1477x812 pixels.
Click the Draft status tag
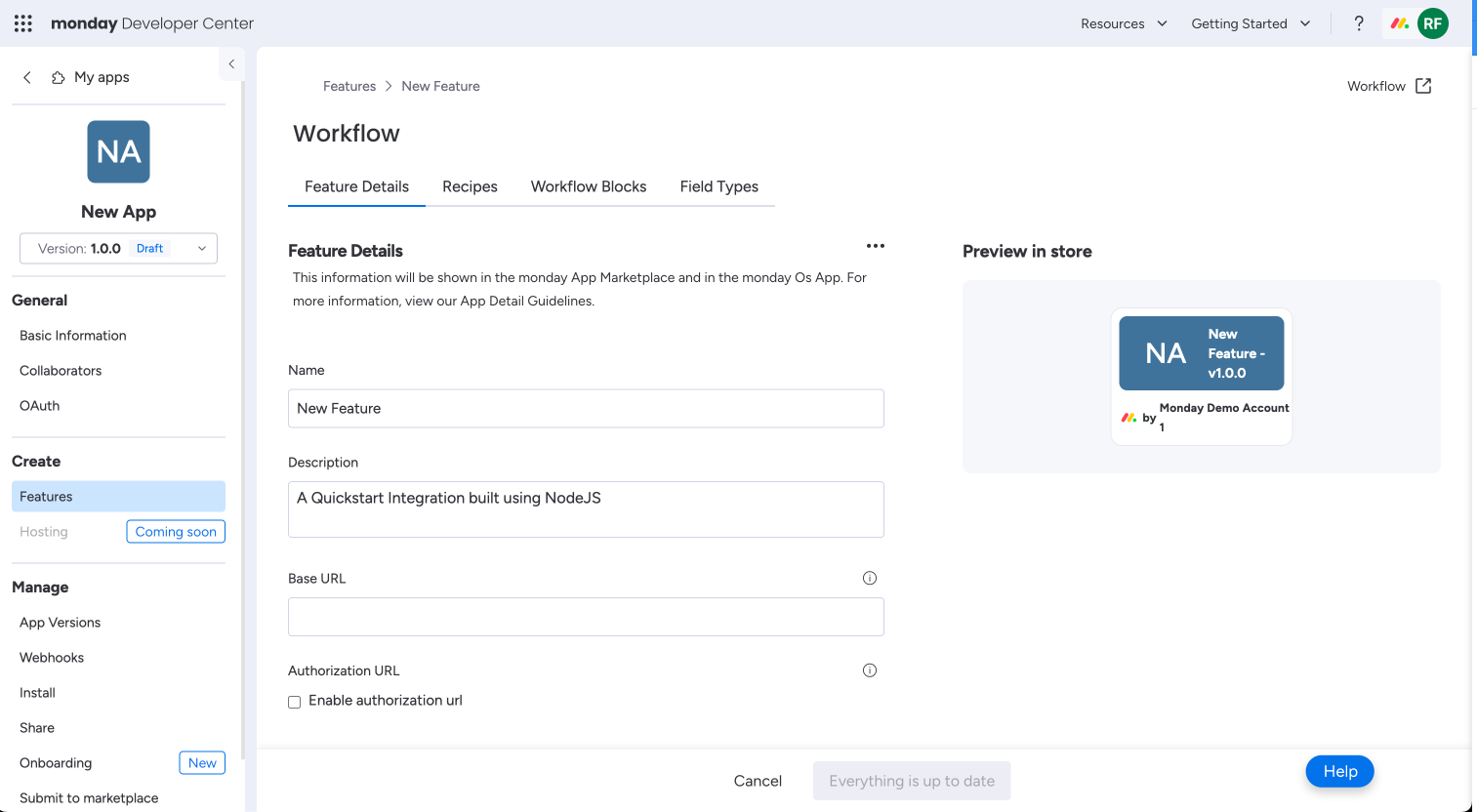[149, 248]
